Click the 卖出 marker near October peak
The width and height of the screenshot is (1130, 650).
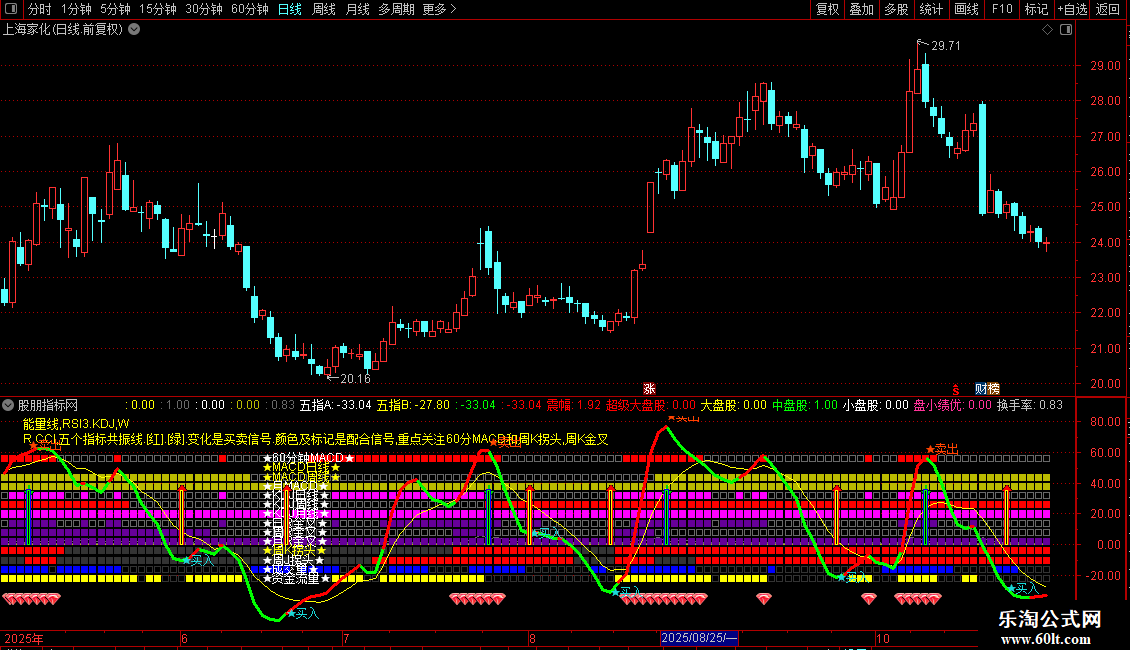[x=943, y=449]
